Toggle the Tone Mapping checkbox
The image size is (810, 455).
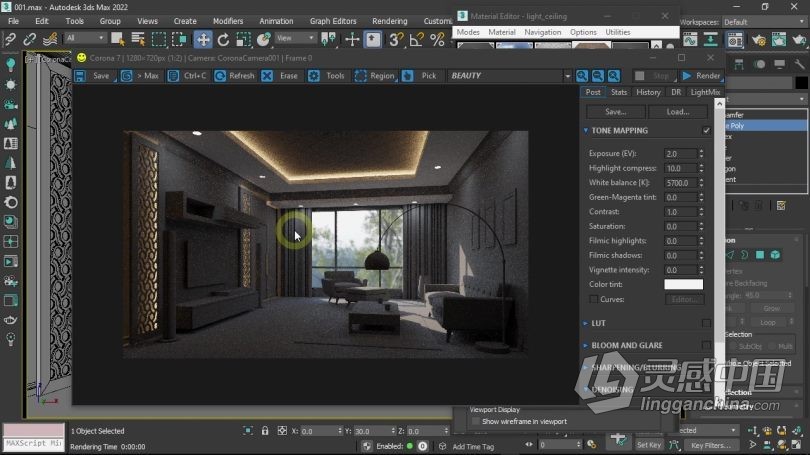tap(706, 131)
